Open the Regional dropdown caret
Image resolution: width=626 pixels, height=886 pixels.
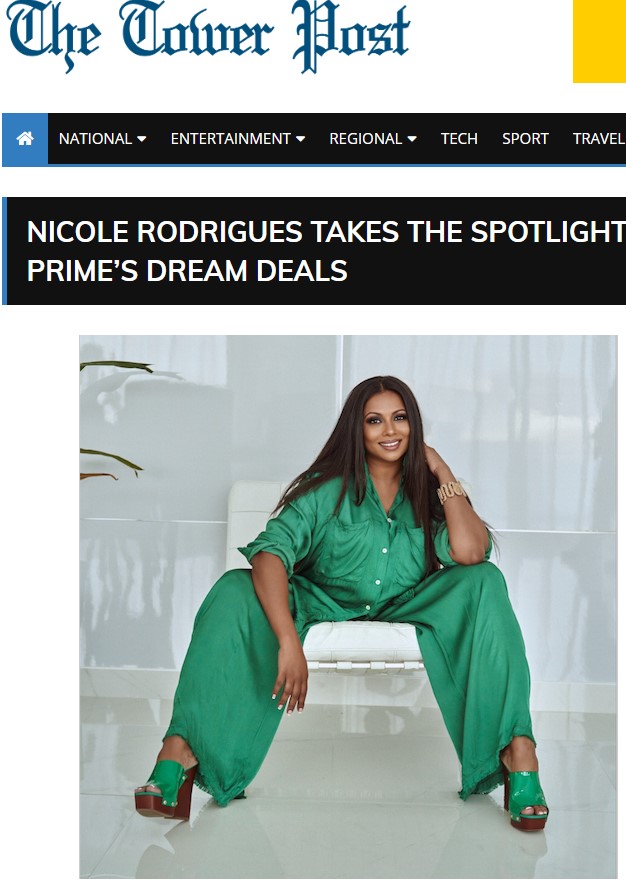coord(412,139)
